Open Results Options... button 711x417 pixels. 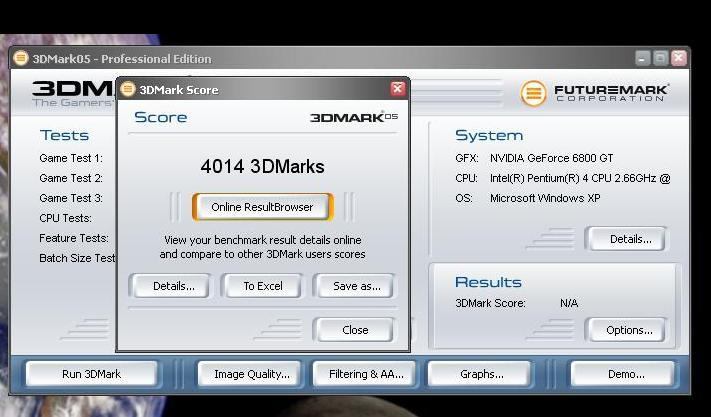629,330
